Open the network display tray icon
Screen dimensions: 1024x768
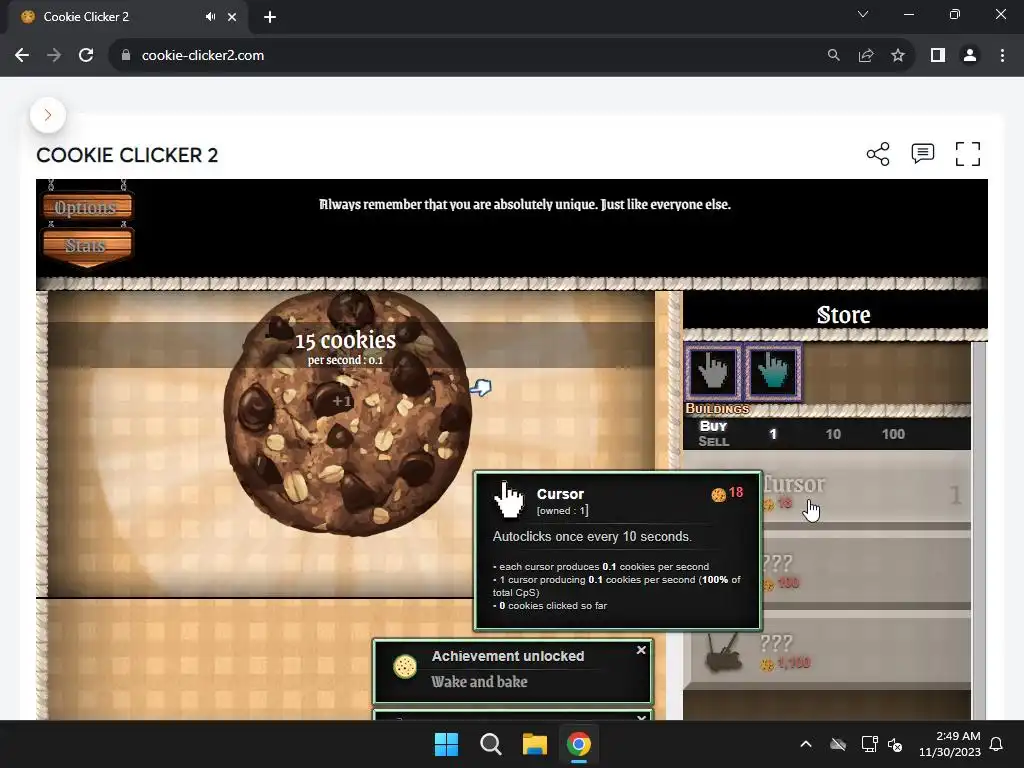pos(869,744)
